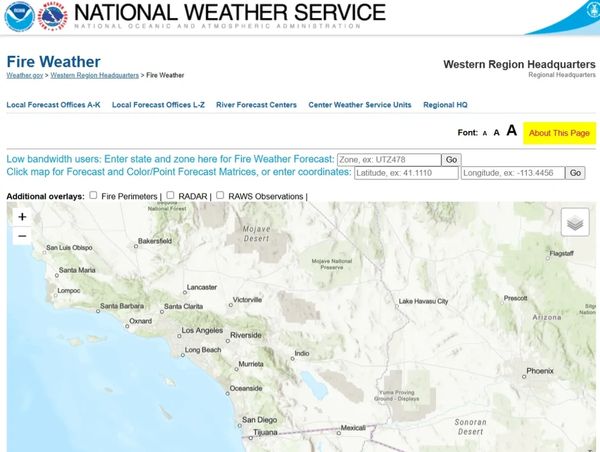Click Oceanside on the map
600x452 pixels.
pyautogui.click(x=246, y=388)
